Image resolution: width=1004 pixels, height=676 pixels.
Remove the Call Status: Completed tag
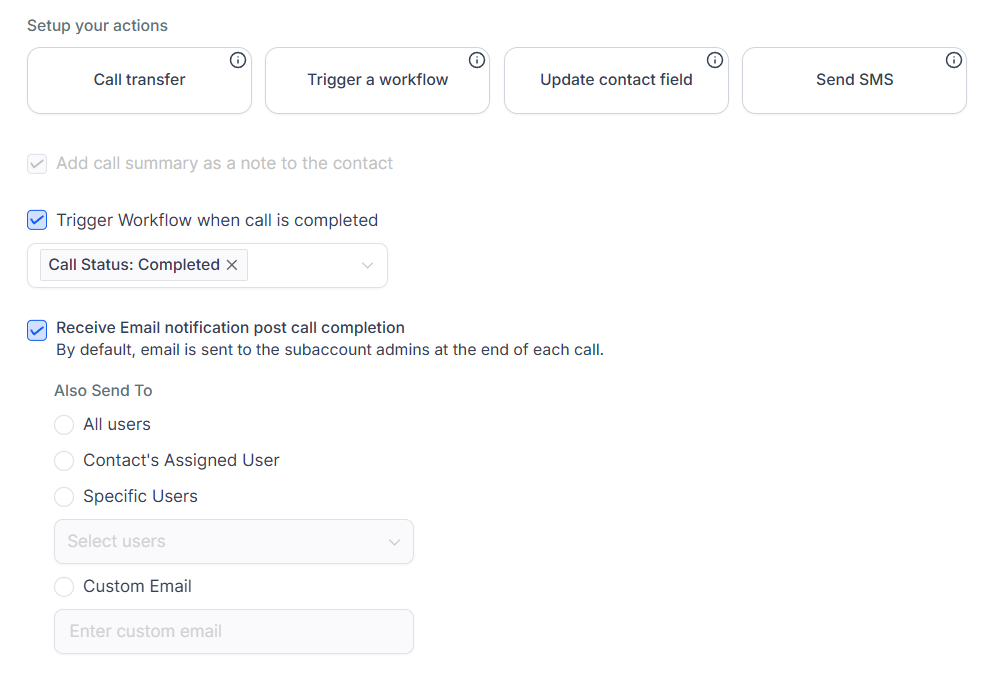click(x=232, y=265)
